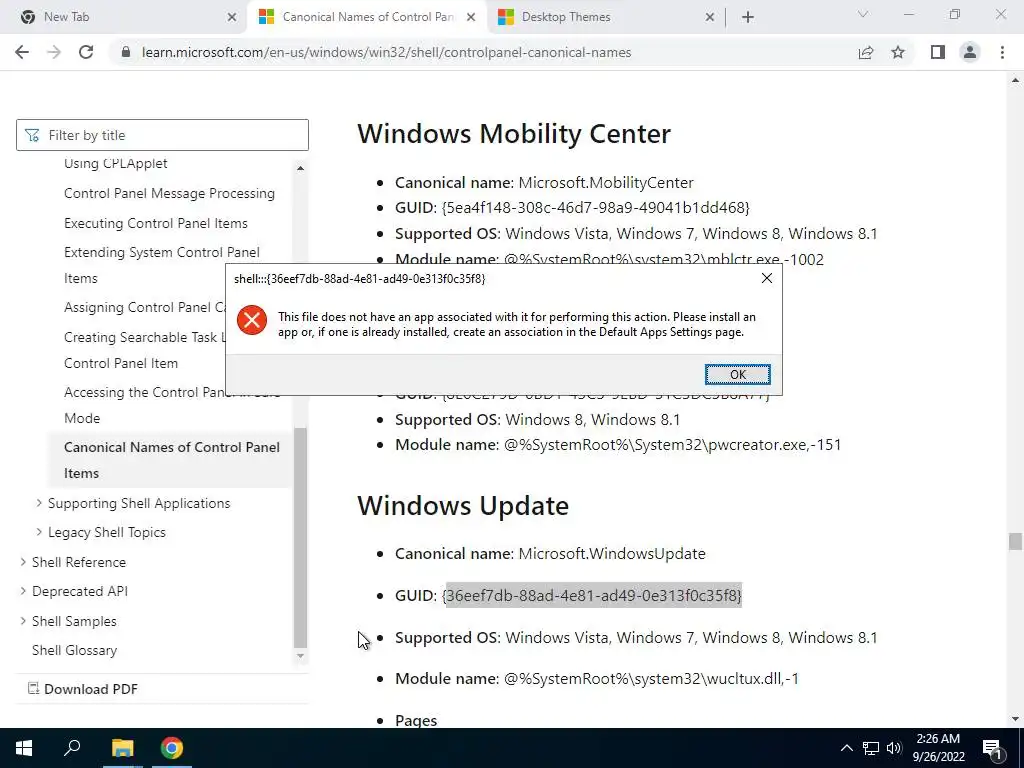Viewport: 1024px width, 768px height.
Task: Click the browser forward arrow
Action: (54, 52)
